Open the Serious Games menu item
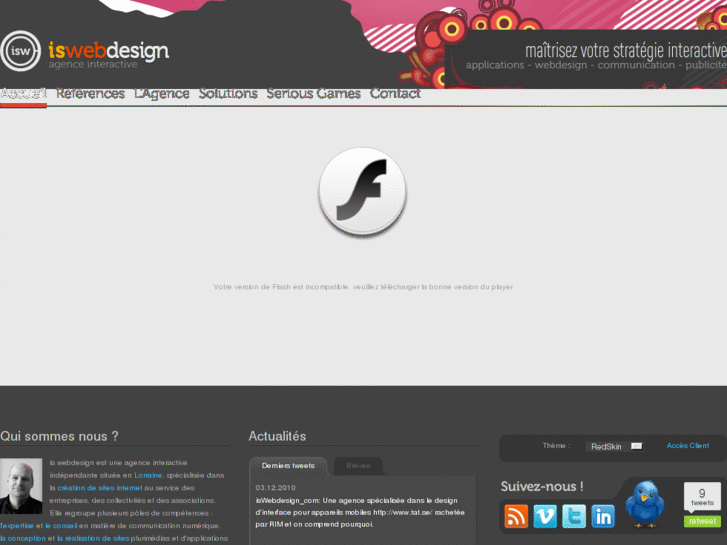The height and width of the screenshot is (545, 727). [x=313, y=94]
